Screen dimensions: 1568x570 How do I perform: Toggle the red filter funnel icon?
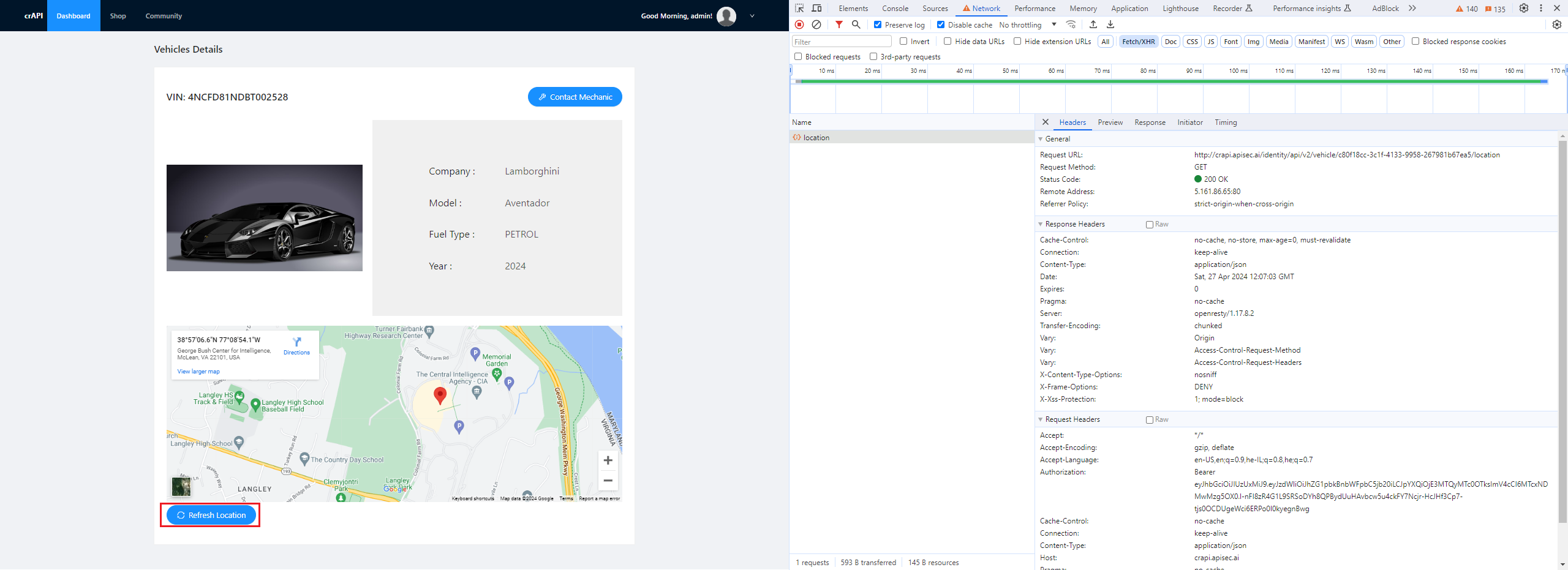pyautogui.click(x=839, y=24)
